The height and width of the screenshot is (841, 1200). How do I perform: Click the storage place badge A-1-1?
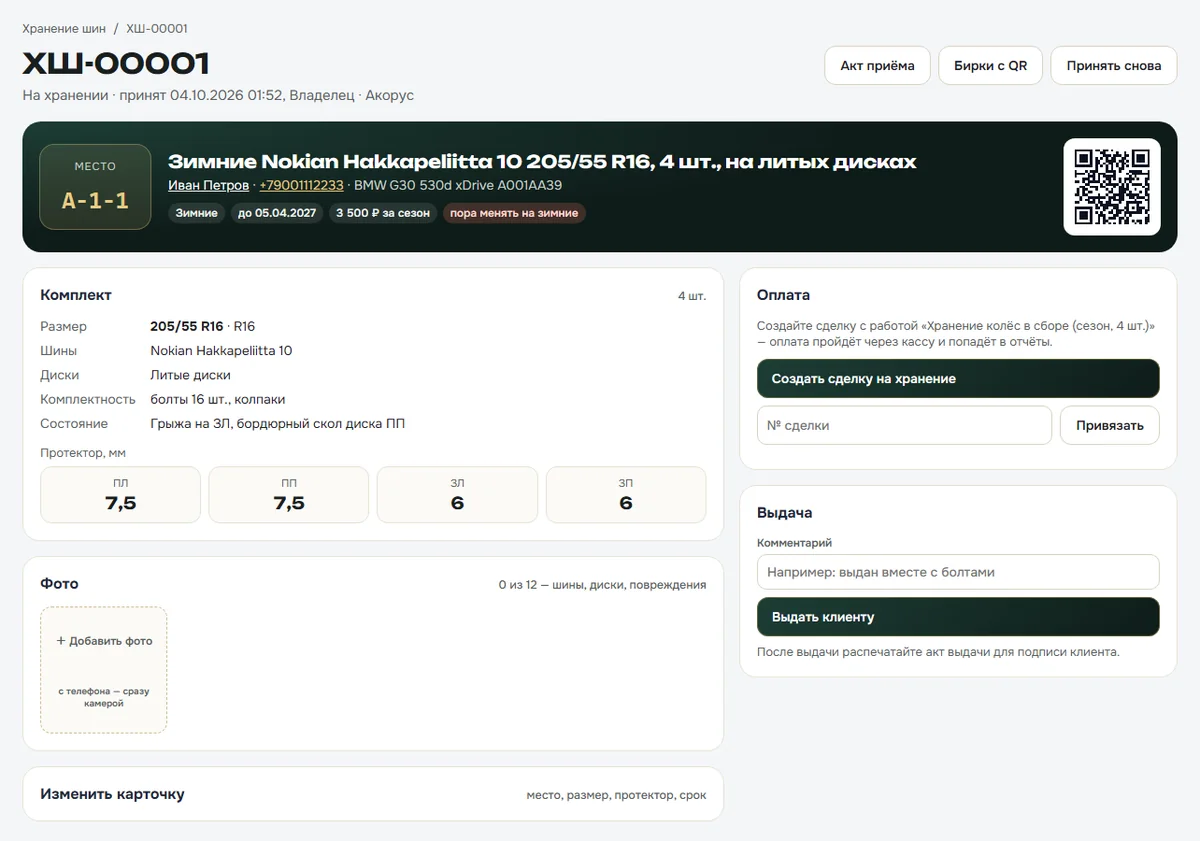[x=95, y=187]
